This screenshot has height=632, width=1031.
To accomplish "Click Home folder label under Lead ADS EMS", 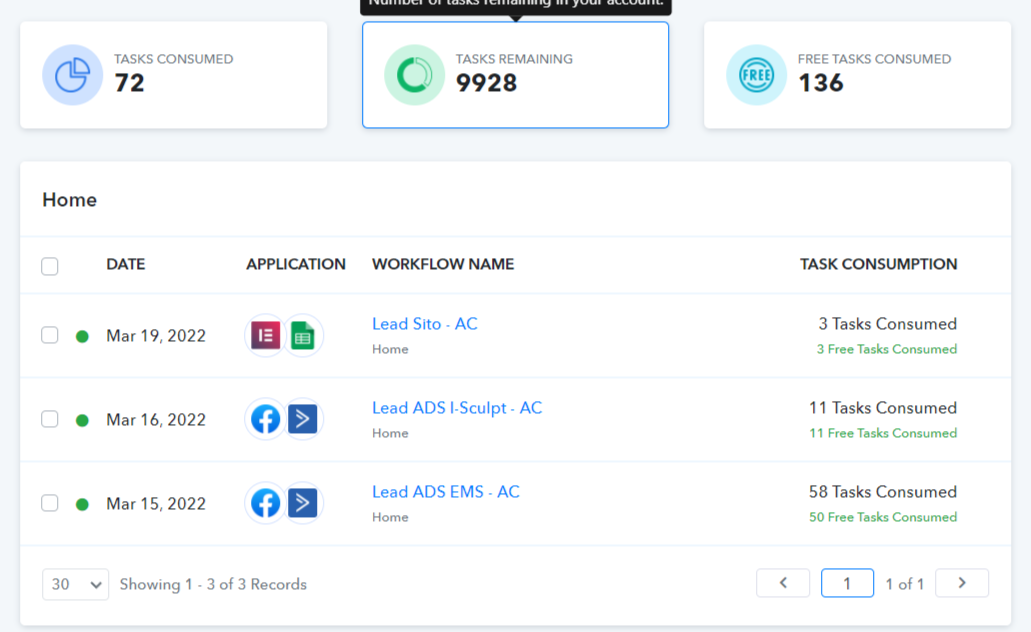I will (x=391, y=518).
